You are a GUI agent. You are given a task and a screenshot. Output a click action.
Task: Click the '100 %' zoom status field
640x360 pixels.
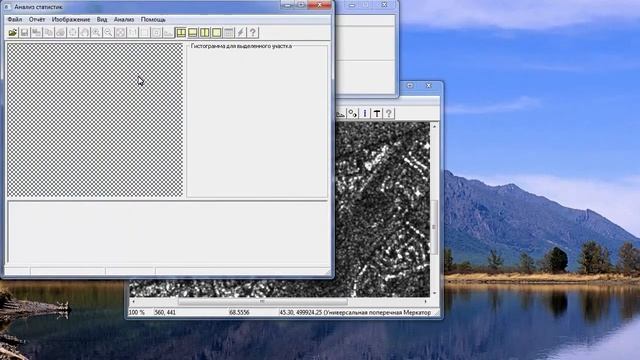137,312
